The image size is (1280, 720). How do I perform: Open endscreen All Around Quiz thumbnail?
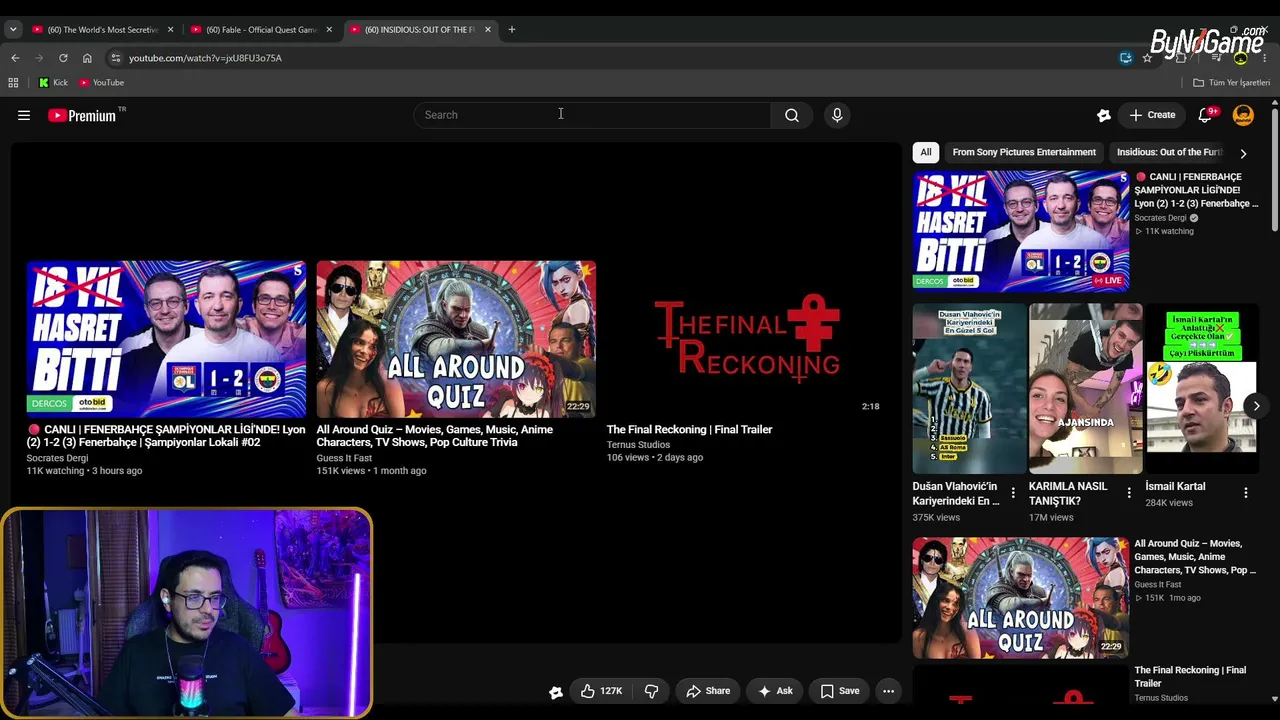[456, 339]
